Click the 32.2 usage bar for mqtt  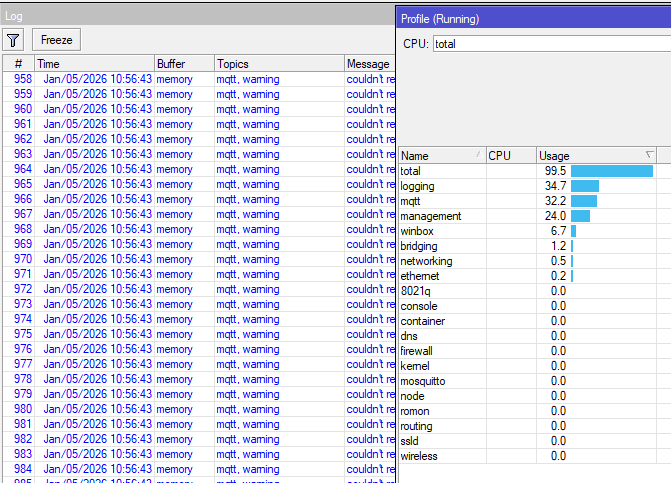584,201
